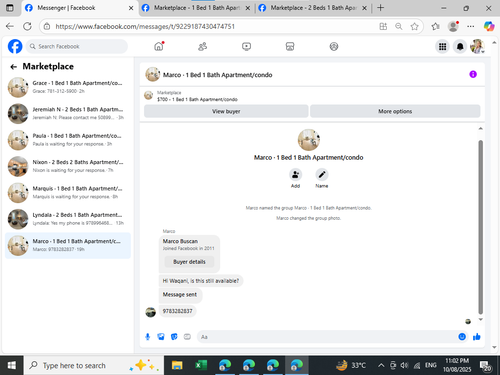Open Facebook notifications bell
Viewport: 500px width, 375px height.
[460, 47]
